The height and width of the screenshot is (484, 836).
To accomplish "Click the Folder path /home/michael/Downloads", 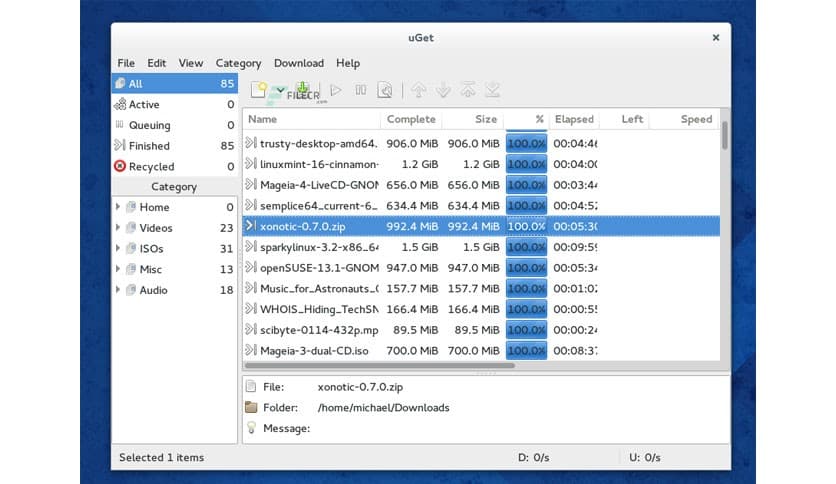I will [x=383, y=408].
